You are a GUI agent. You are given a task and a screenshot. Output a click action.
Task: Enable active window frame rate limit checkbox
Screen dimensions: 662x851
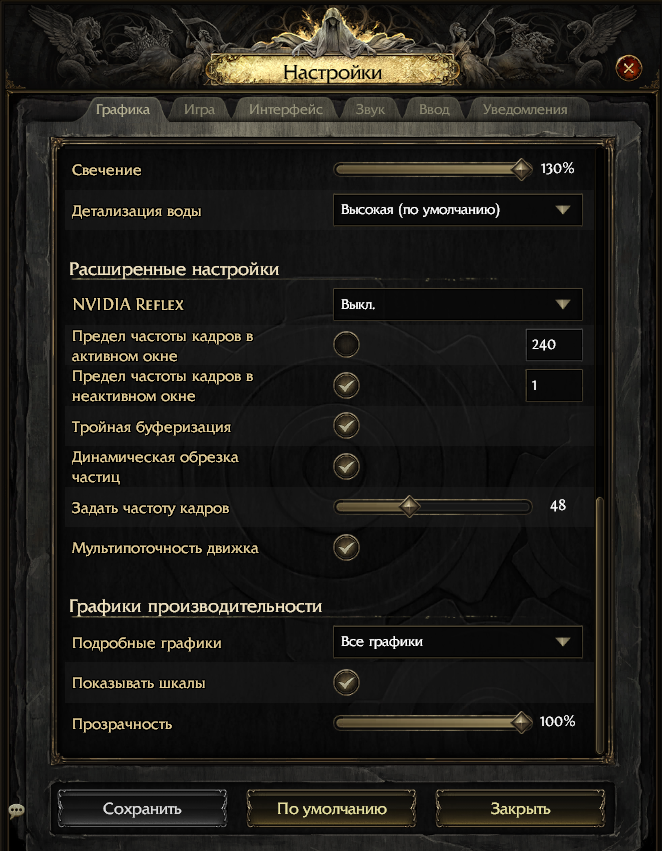(346, 346)
